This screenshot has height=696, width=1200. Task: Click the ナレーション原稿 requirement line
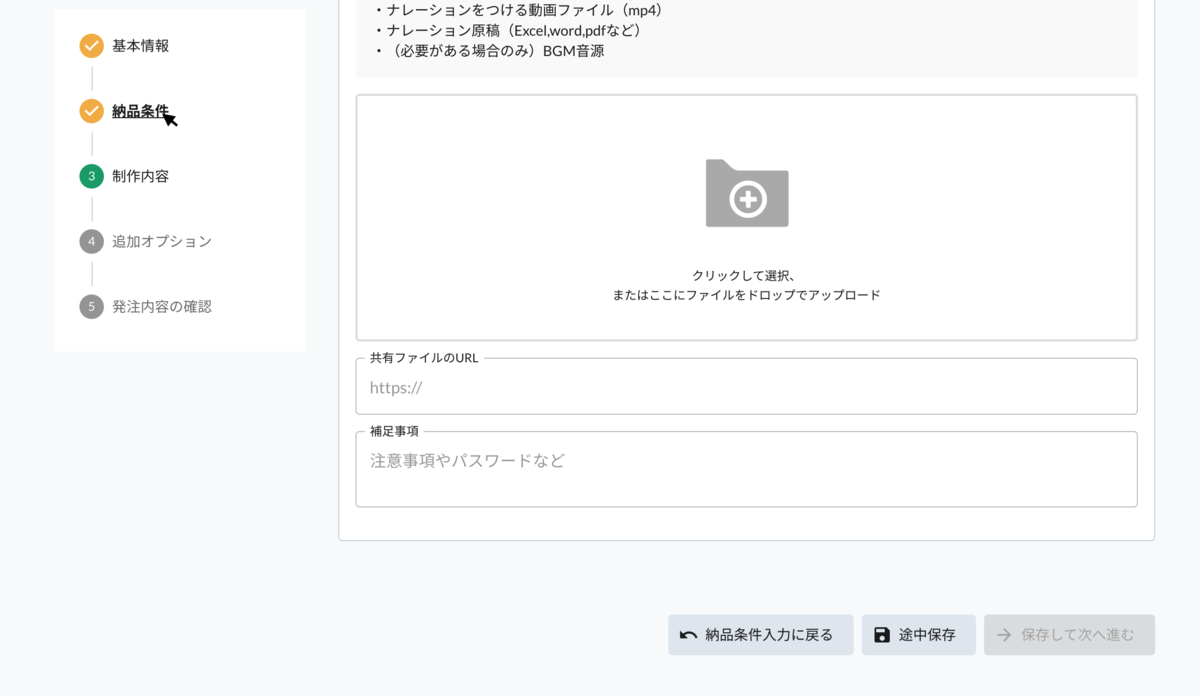508,30
